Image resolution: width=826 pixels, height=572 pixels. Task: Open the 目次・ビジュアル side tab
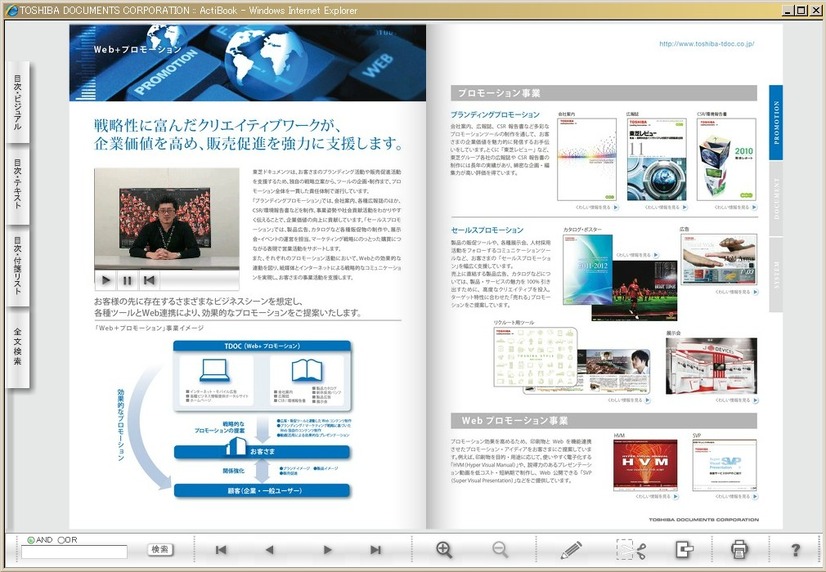[x=17, y=102]
